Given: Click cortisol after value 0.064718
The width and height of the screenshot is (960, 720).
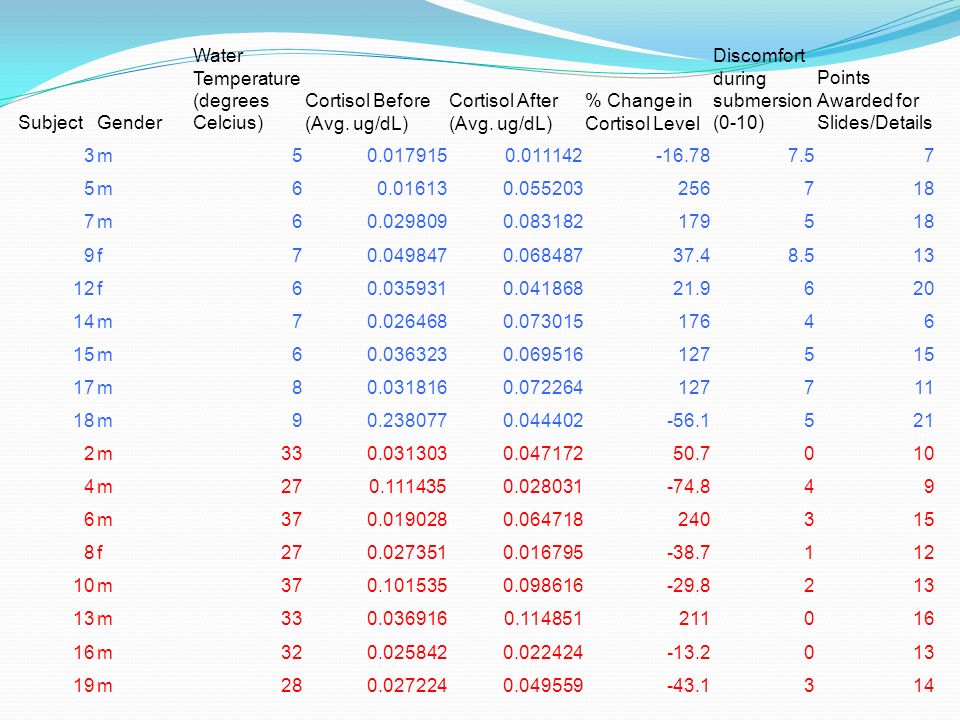Looking at the screenshot, I should [543, 520].
